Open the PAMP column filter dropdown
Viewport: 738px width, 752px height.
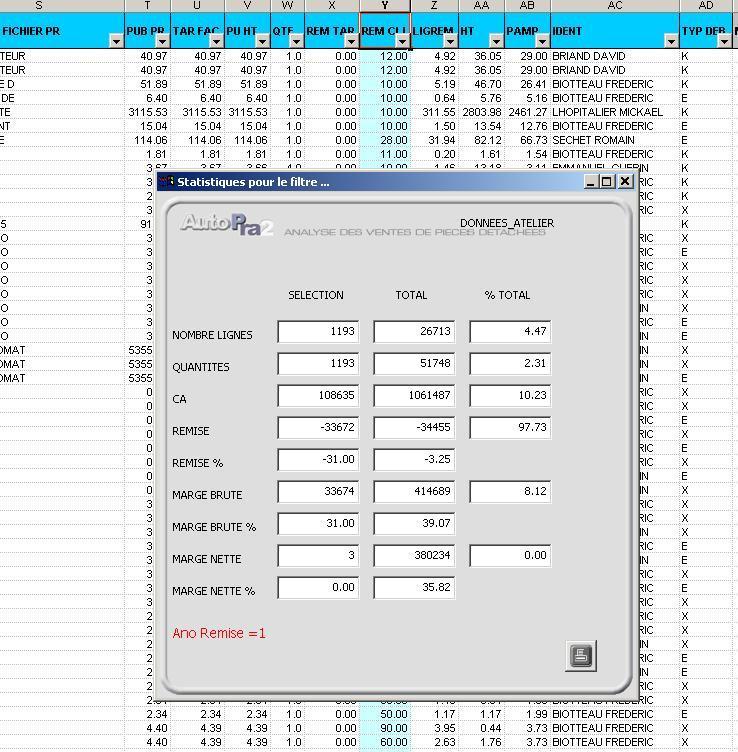(541, 41)
